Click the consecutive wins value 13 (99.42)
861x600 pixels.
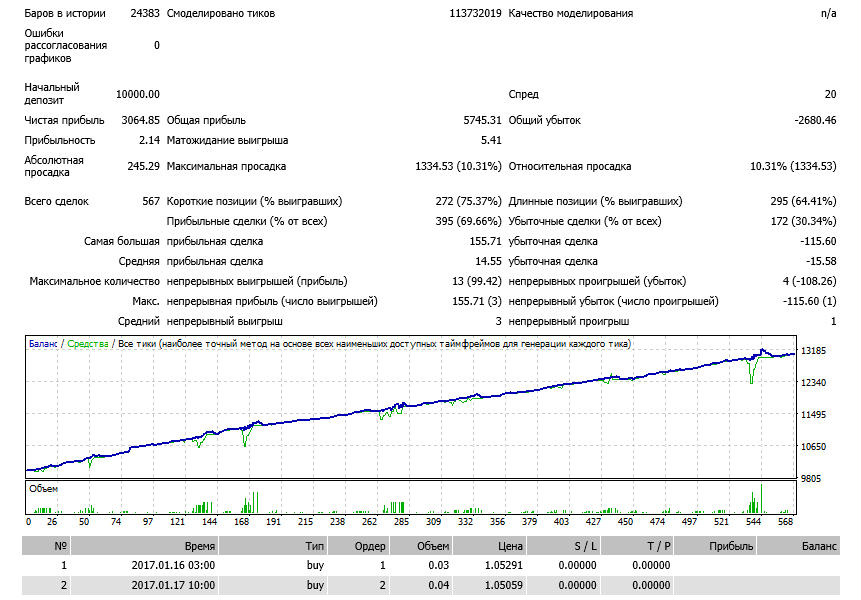477,281
